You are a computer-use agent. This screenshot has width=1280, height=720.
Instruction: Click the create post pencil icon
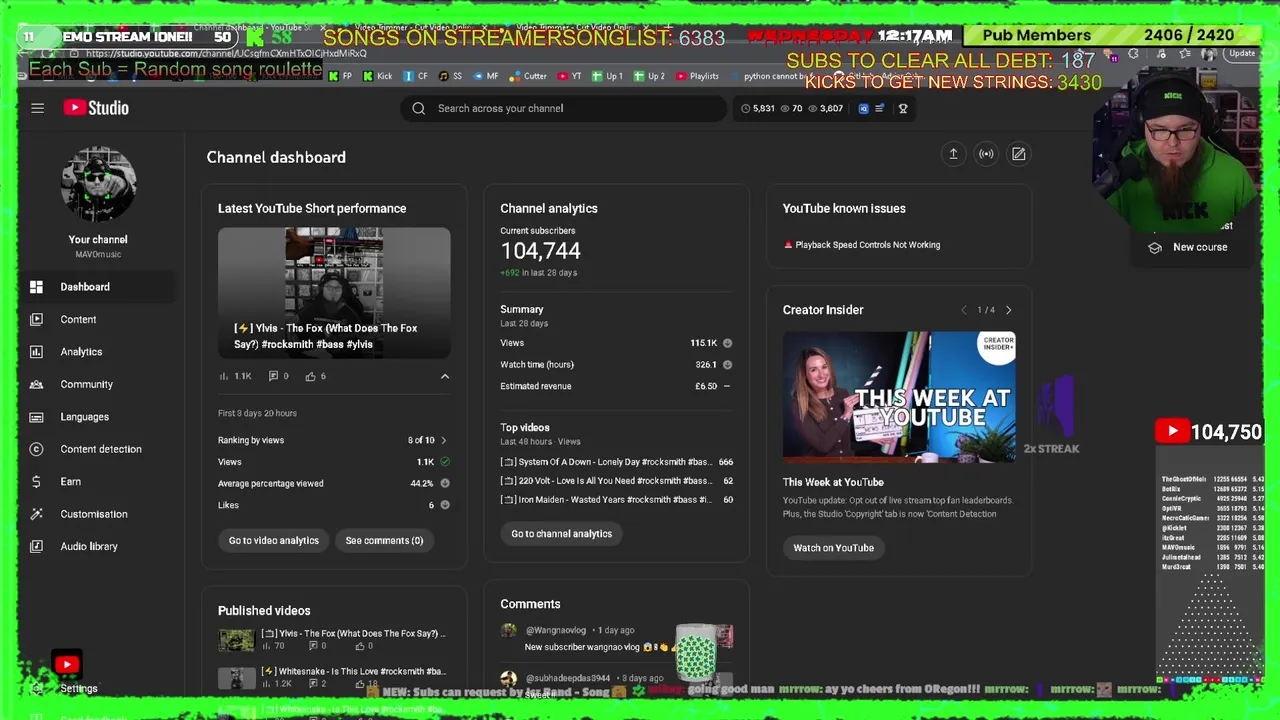coord(1018,154)
